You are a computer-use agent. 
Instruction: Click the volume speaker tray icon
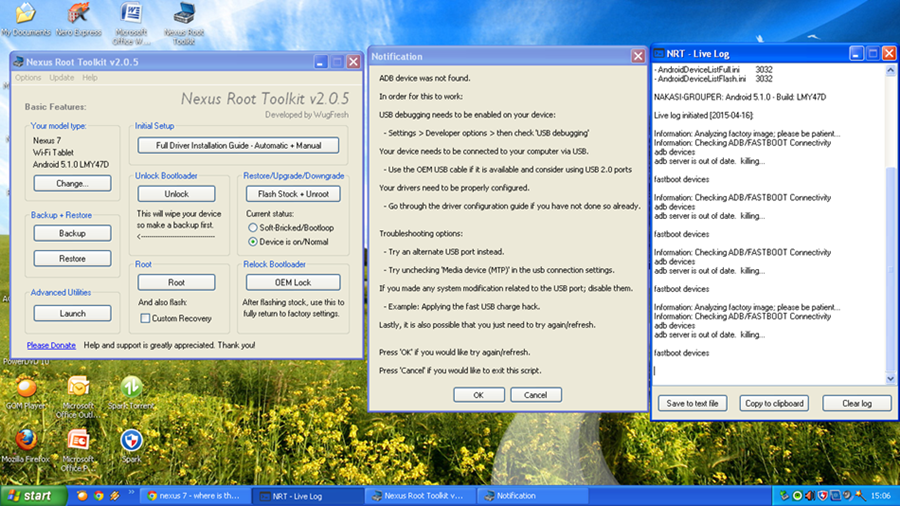(x=809, y=496)
